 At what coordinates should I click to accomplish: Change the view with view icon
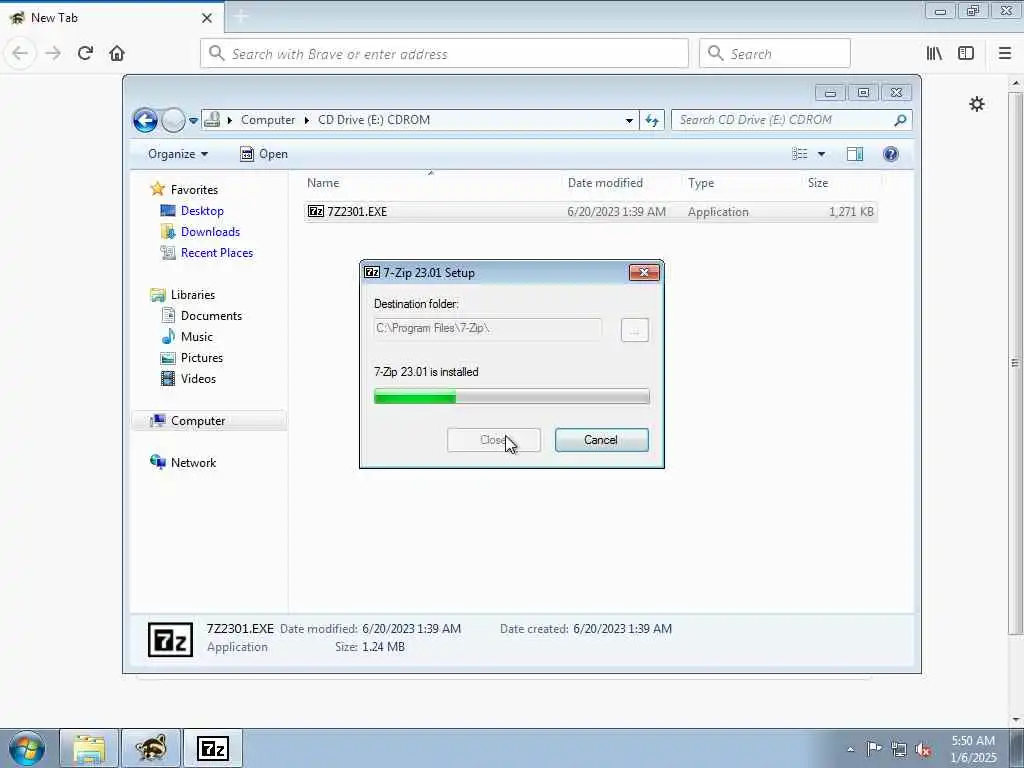pos(800,154)
